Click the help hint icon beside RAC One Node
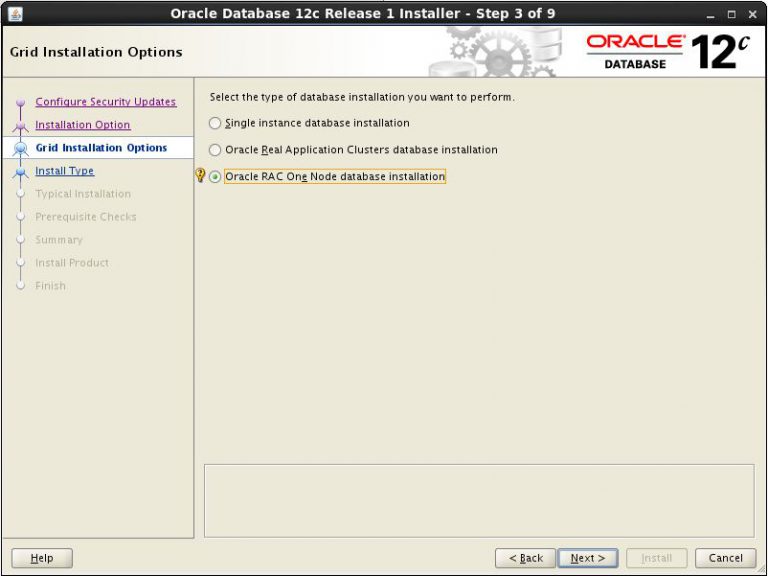Image resolution: width=768 pixels, height=576 pixels. pos(200,175)
